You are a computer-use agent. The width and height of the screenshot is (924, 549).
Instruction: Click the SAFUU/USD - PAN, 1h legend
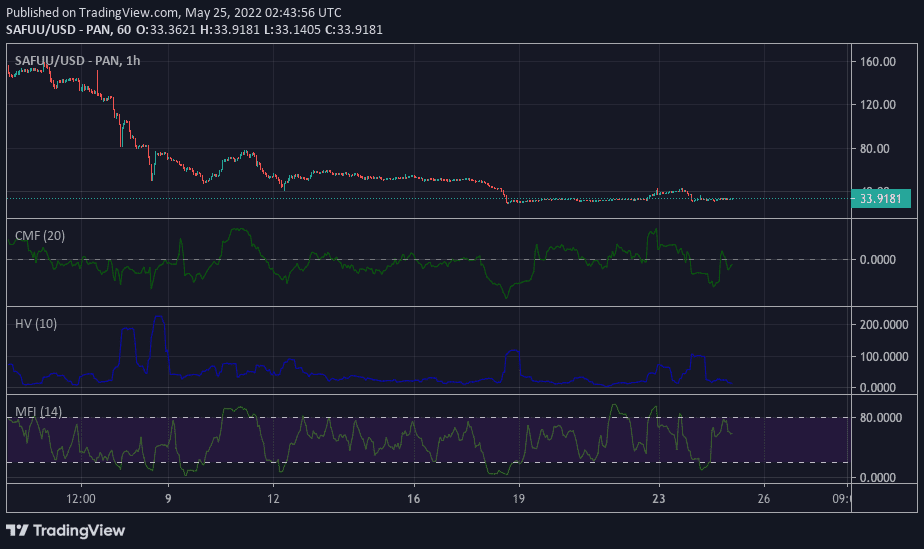[77, 61]
